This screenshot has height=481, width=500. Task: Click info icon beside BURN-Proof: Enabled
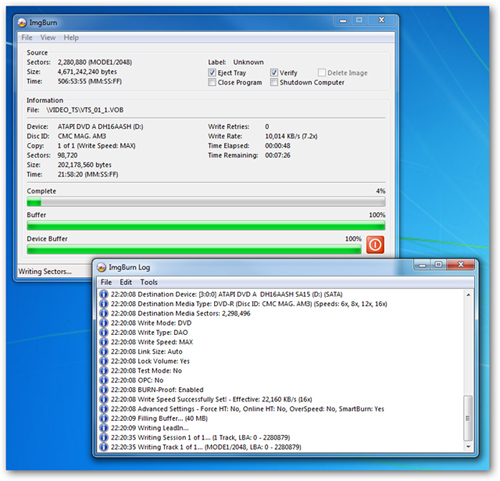pyautogui.click(x=104, y=390)
